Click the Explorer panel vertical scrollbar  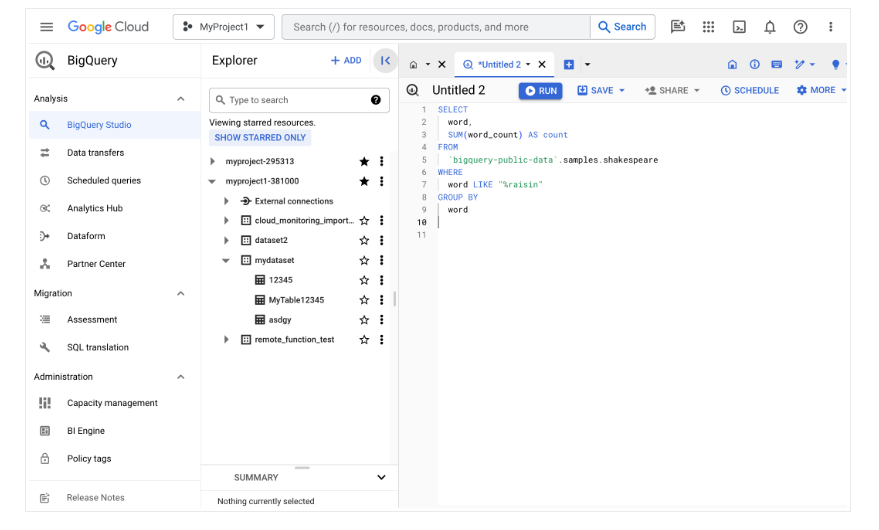tap(395, 299)
